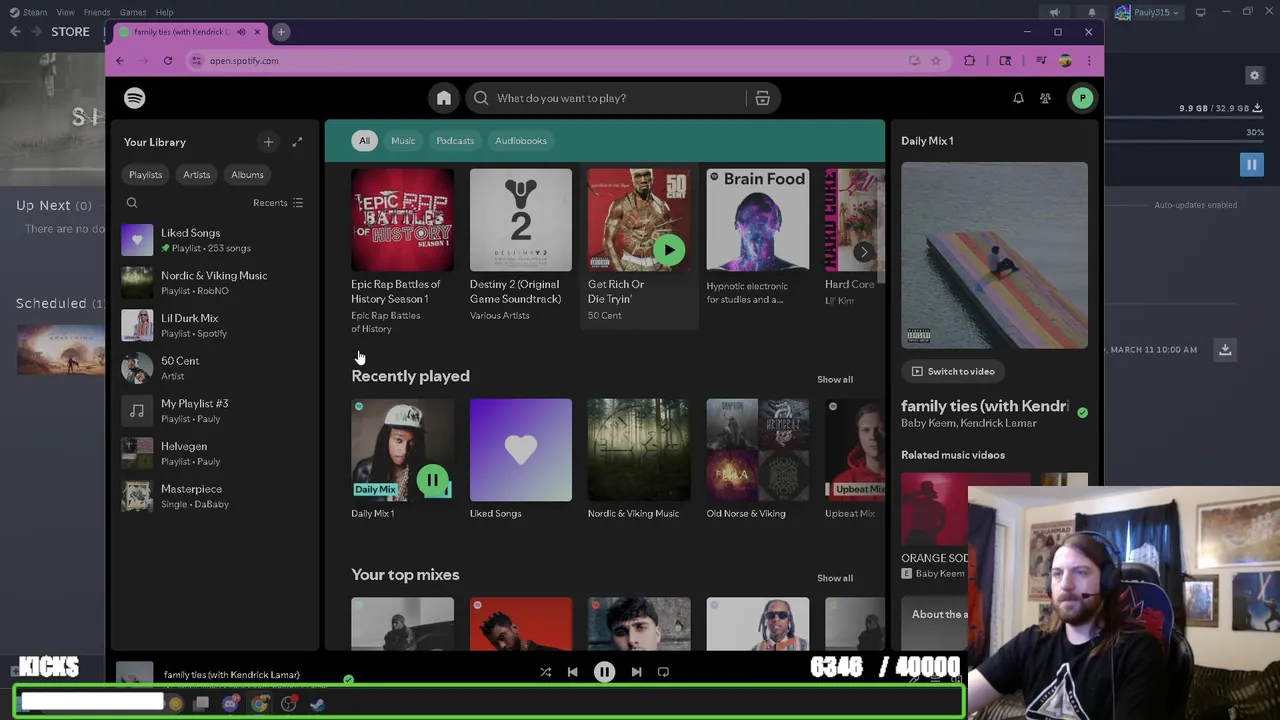Select the Podcasts filter chip
Viewport: 1280px width, 720px height.
[455, 141]
